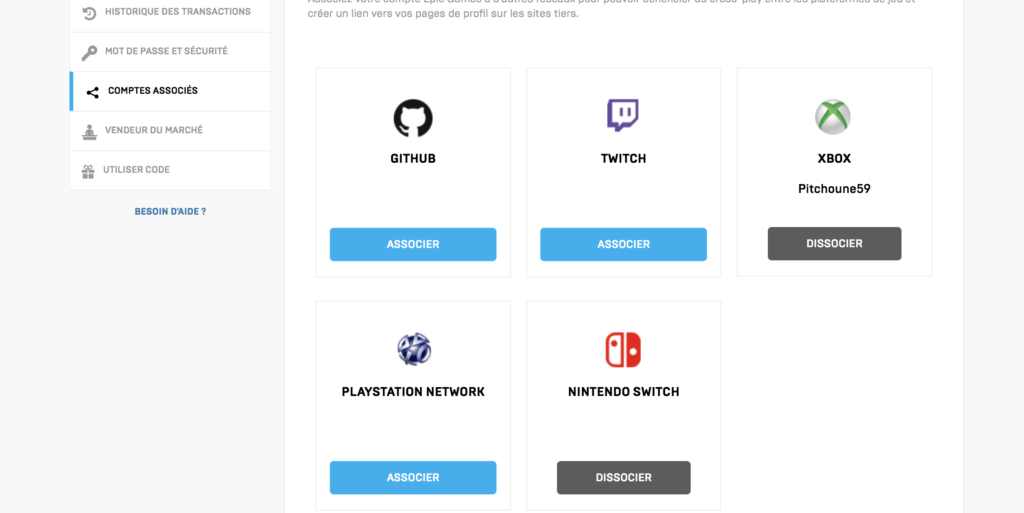Open Utiliser code menu item
This screenshot has height=513, width=1024.
(x=170, y=170)
